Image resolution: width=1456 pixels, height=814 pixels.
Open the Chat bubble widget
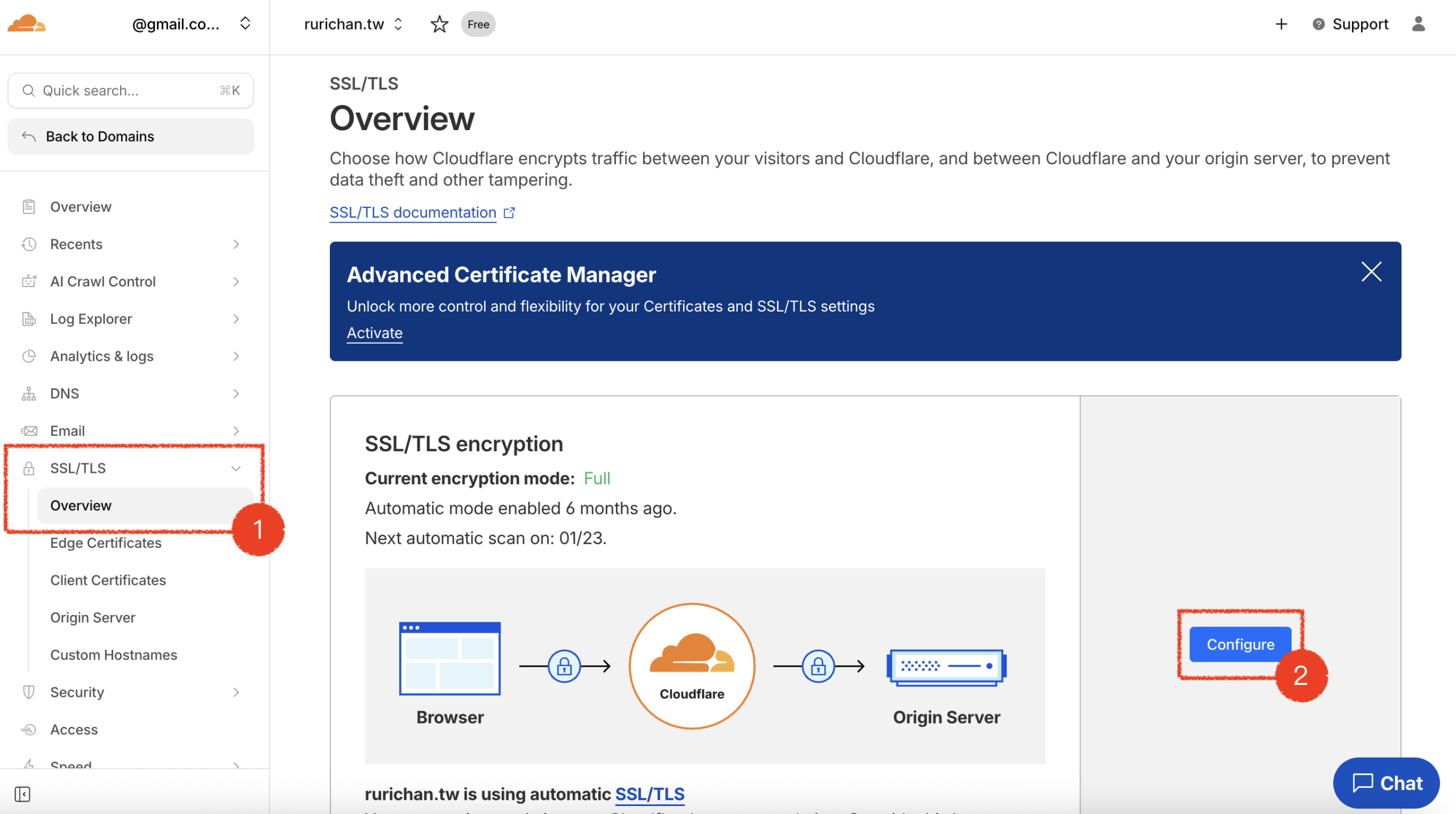[x=1386, y=783]
